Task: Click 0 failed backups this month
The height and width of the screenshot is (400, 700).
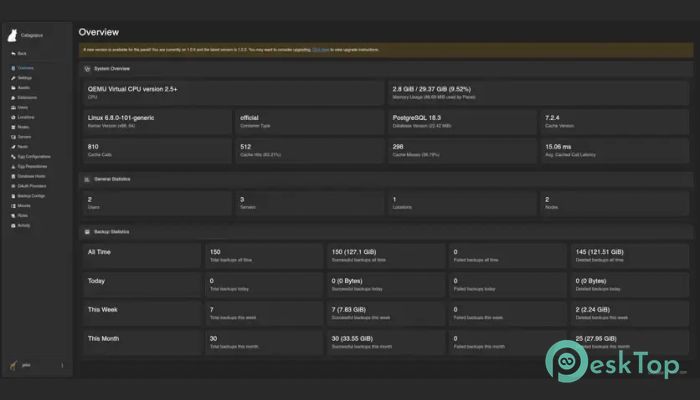Action: coord(508,342)
